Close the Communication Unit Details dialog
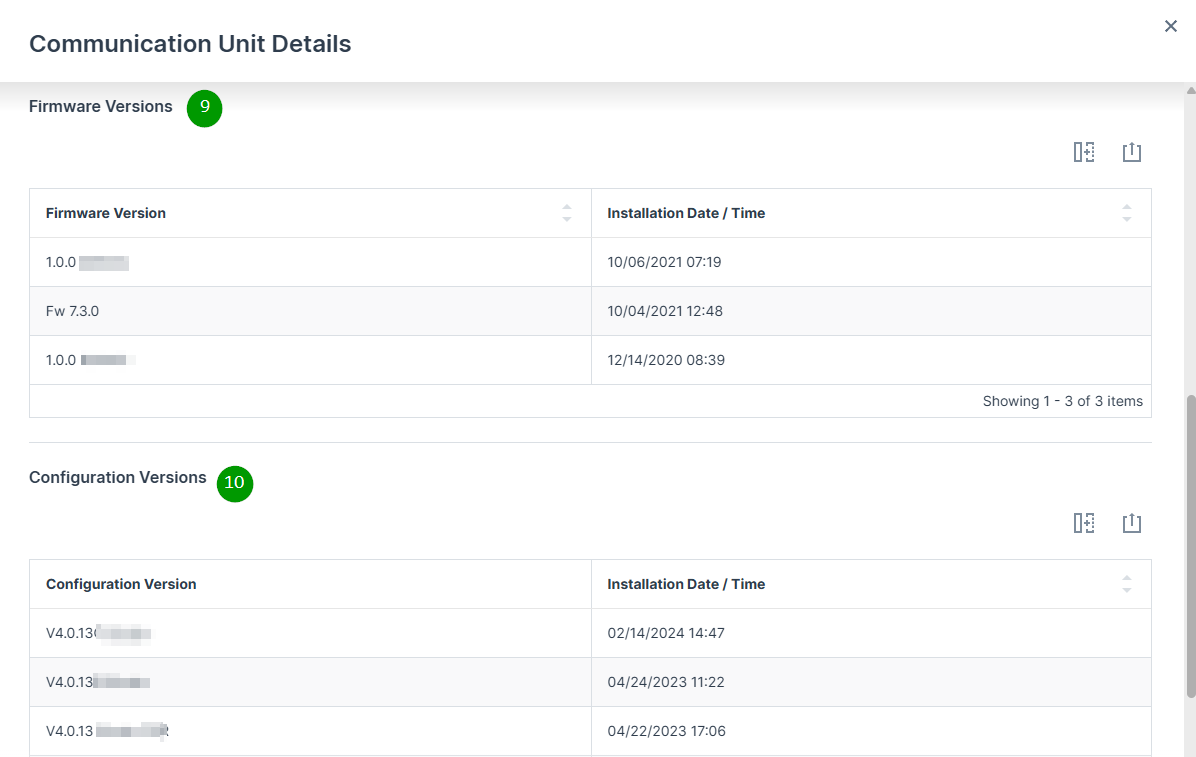The height and width of the screenshot is (757, 1196). 1170,26
